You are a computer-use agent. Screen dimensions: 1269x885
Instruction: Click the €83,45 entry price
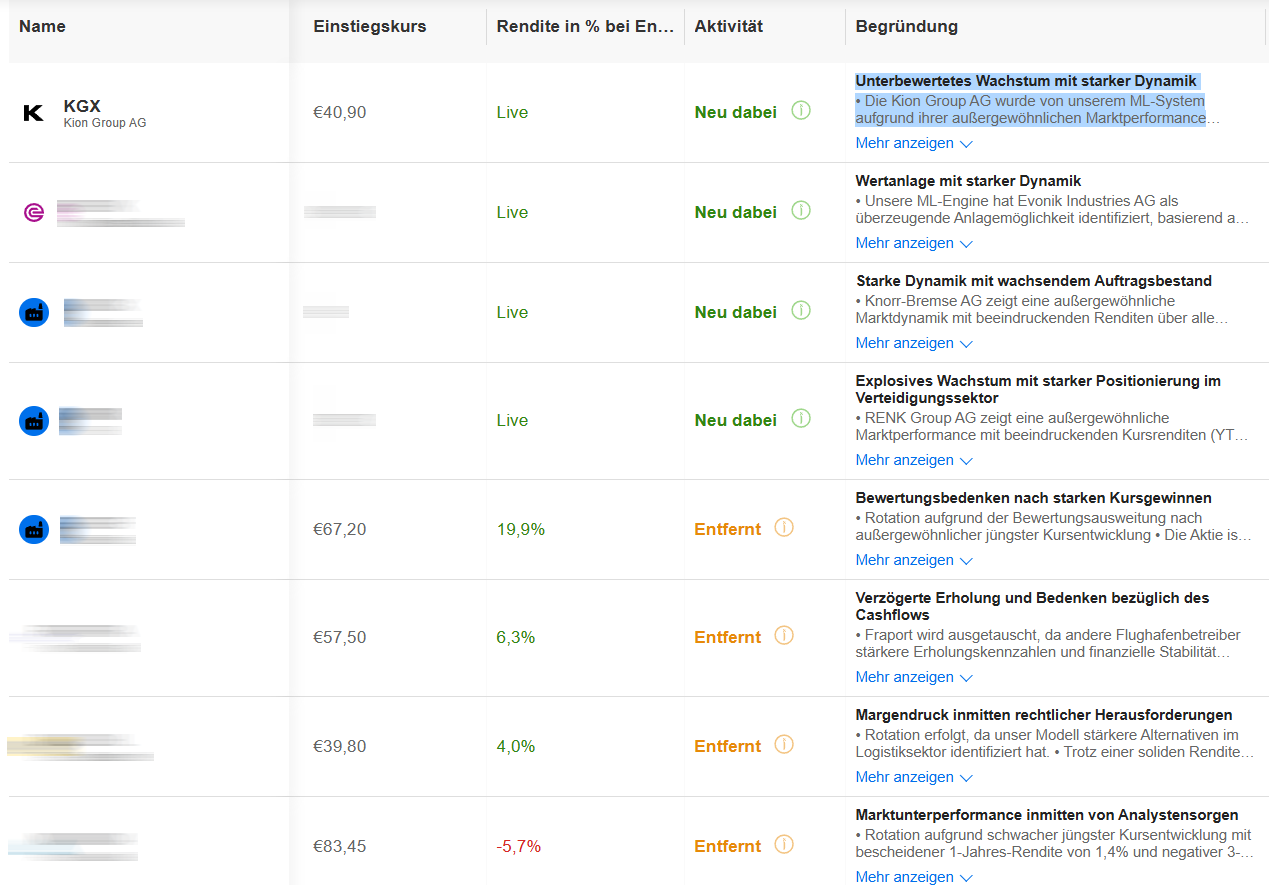tap(340, 846)
